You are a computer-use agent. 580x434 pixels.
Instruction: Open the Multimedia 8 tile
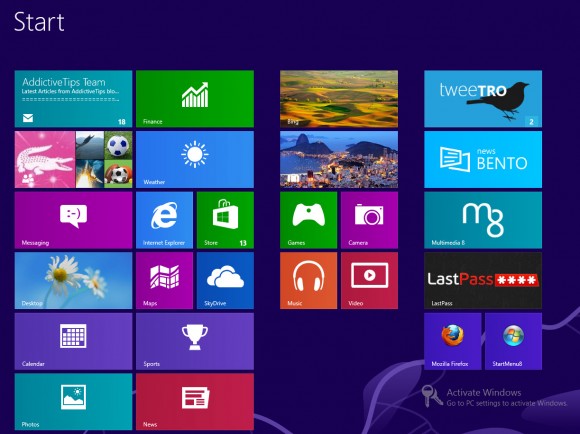(x=483, y=220)
